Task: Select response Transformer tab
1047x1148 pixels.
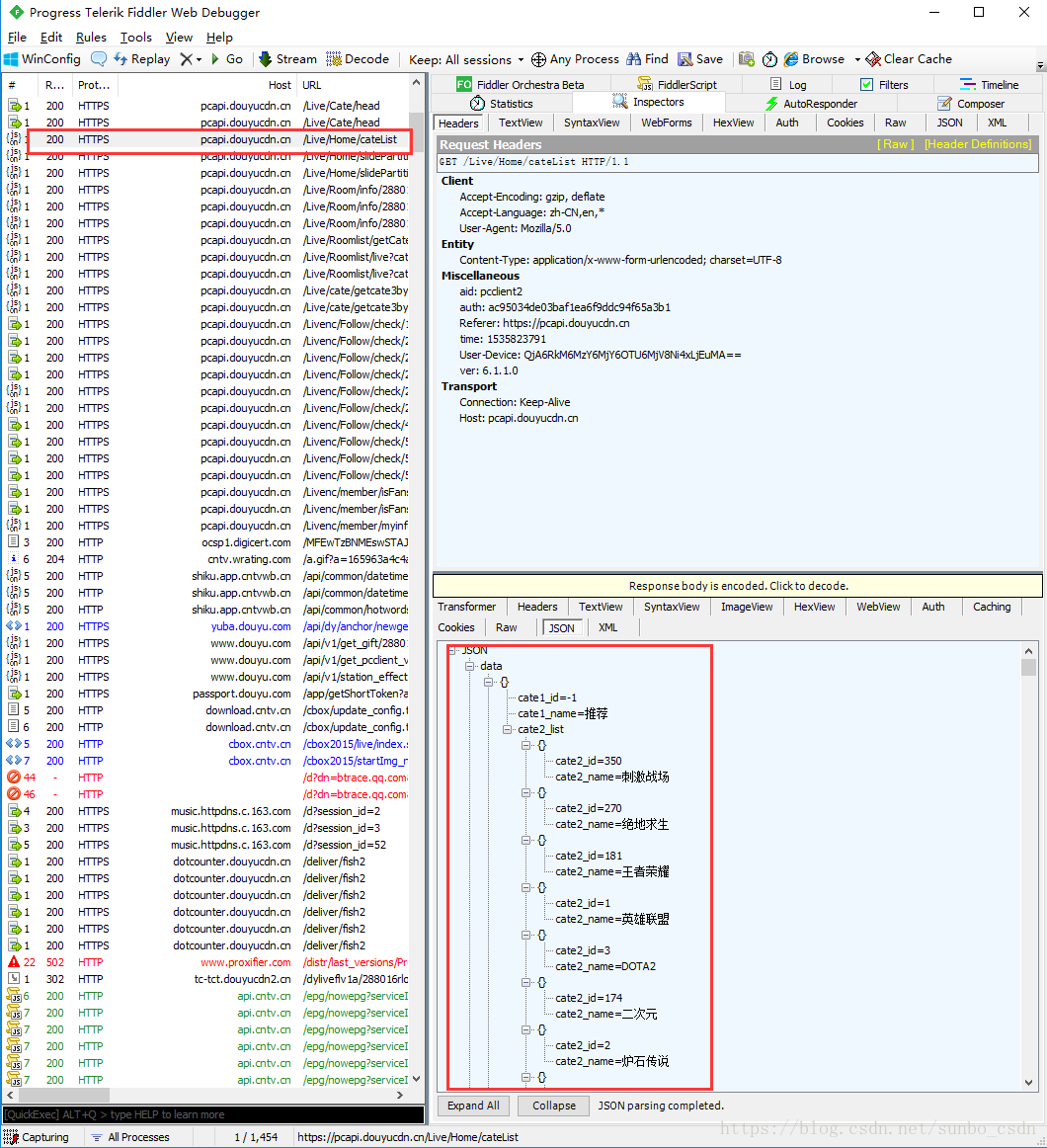Action: (466, 607)
